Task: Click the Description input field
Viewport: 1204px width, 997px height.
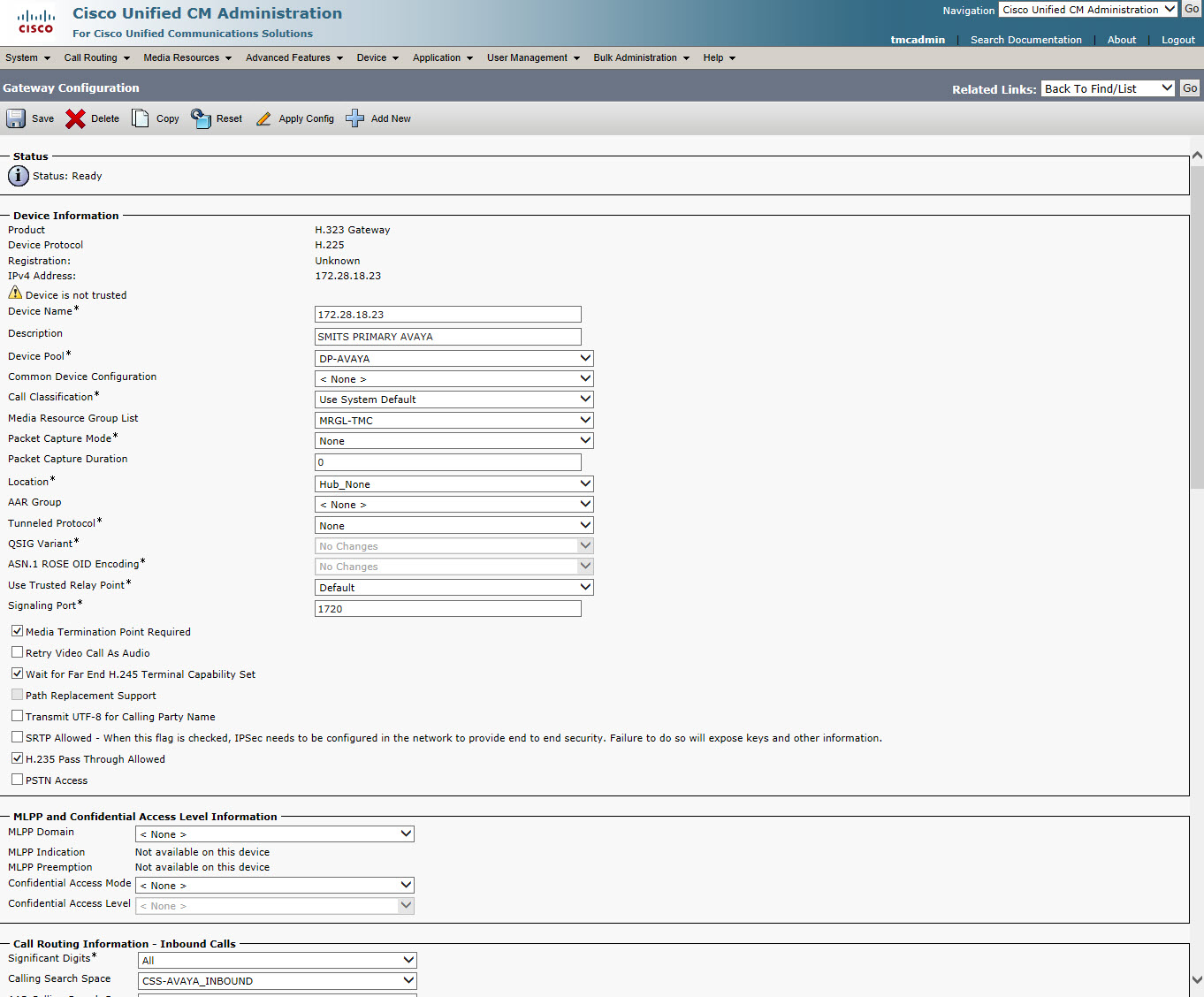Action: pos(448,337)
